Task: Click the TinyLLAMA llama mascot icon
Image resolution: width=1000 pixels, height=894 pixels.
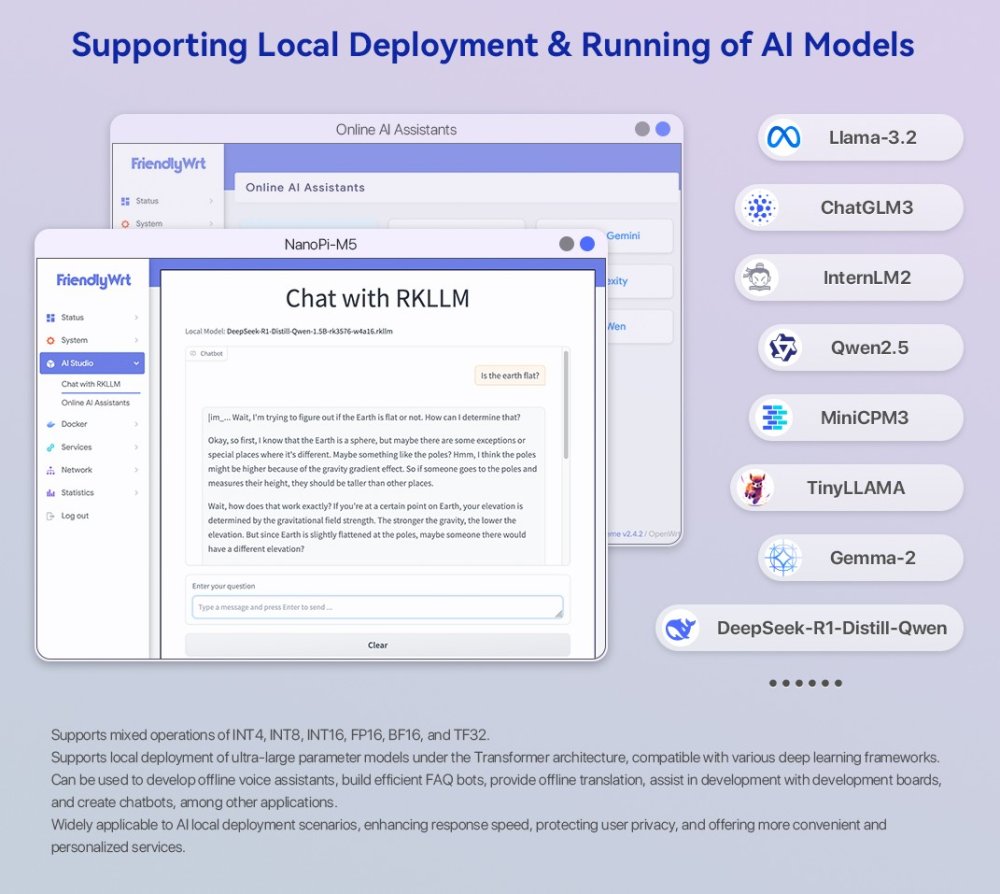Action: (x=754, y=488)
